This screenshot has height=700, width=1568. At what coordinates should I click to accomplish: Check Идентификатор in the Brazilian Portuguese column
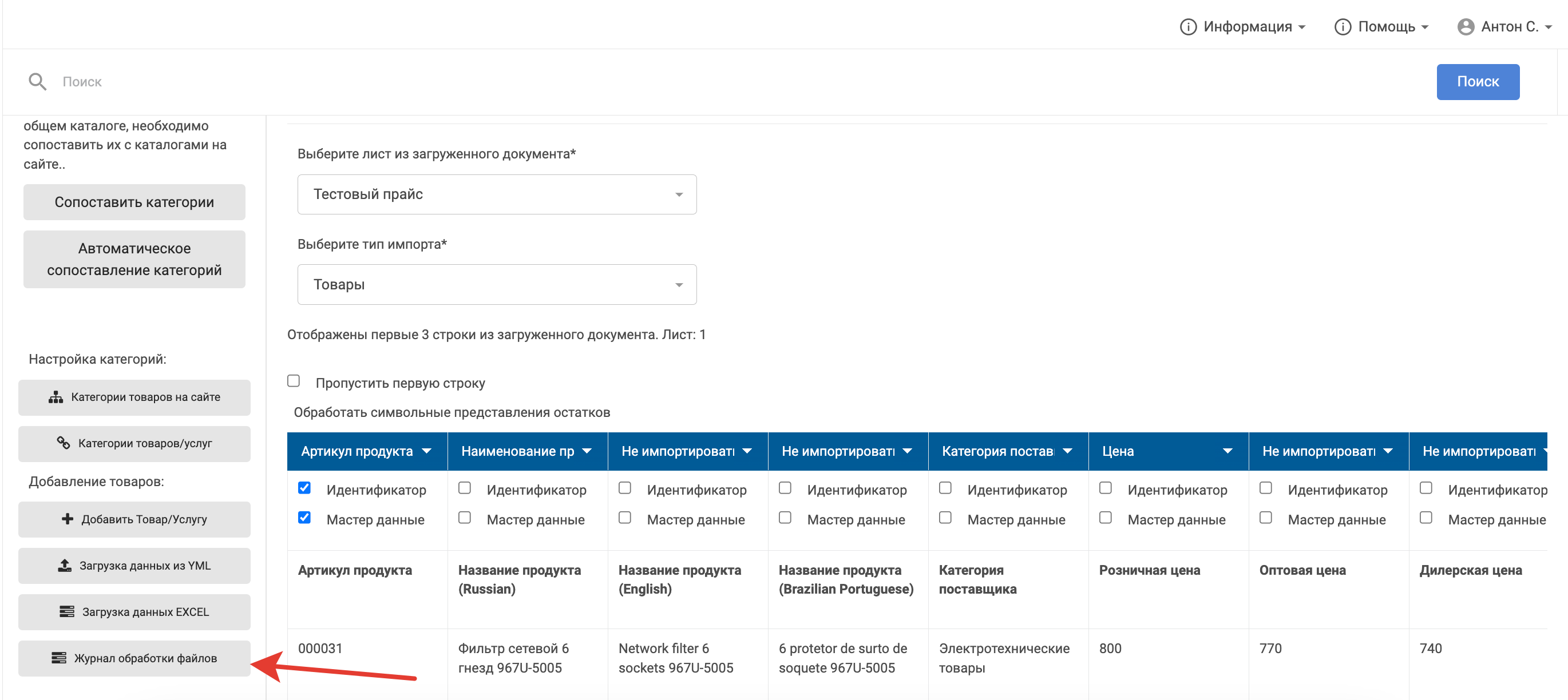pos(785,488)
